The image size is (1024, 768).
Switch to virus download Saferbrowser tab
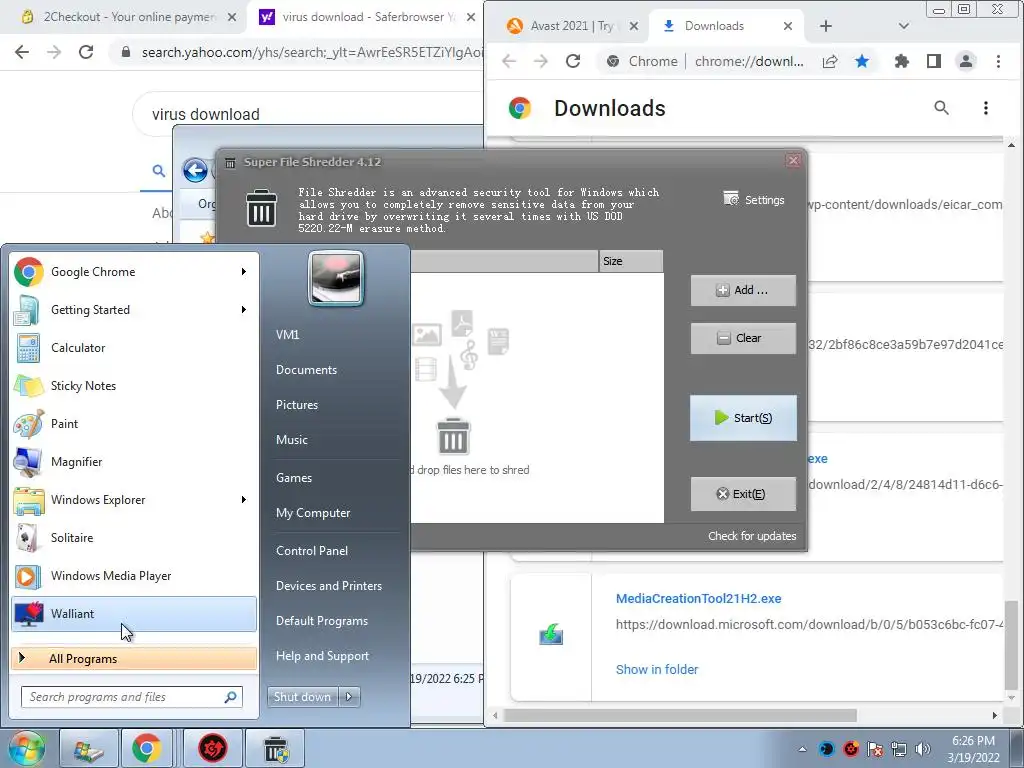click(367, 17)
